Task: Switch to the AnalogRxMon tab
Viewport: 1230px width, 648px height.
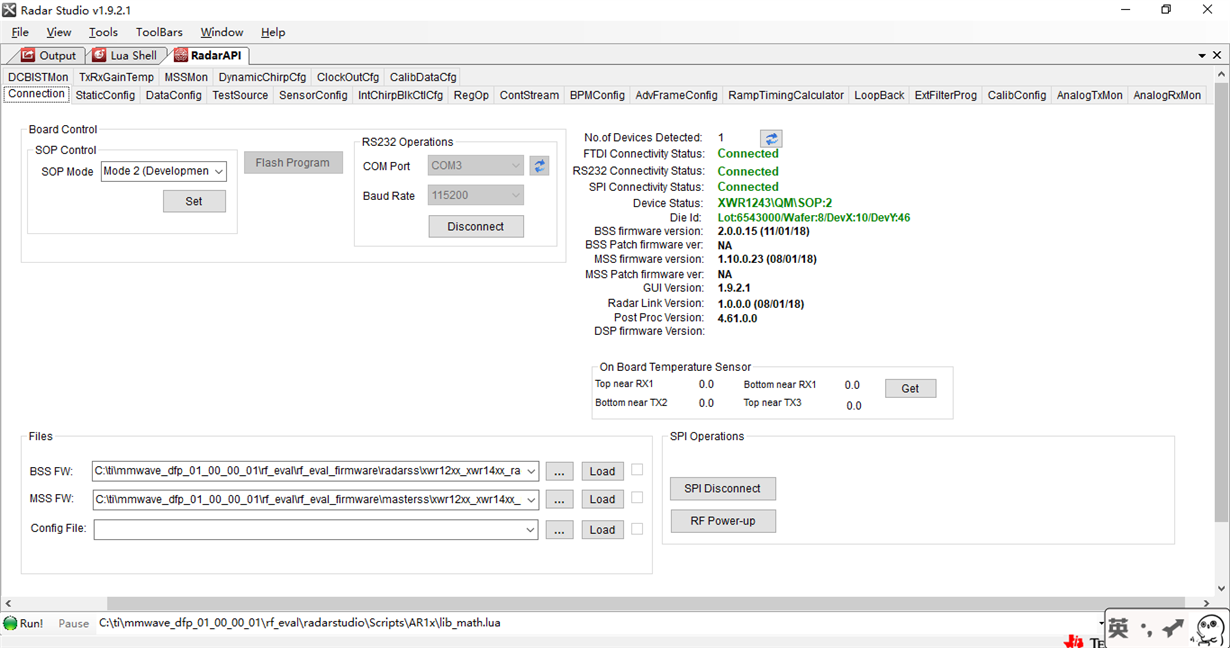Action: (1167, 95)
